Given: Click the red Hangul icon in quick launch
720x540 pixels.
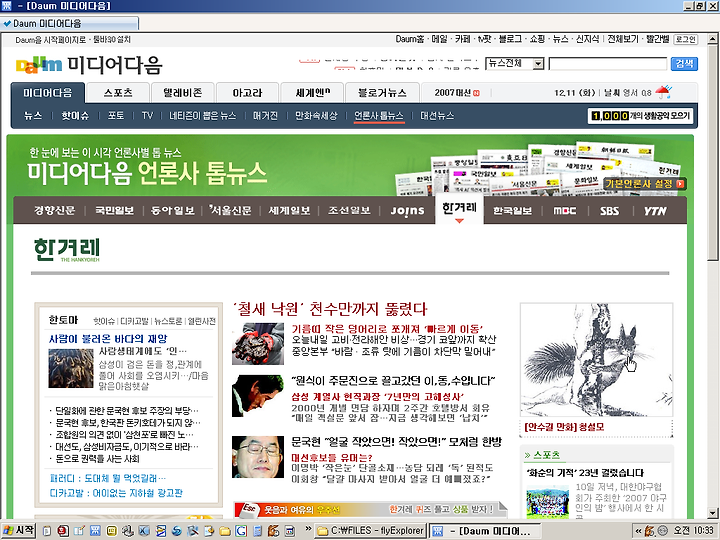Looking at the screenshot, I should point(63,531).
